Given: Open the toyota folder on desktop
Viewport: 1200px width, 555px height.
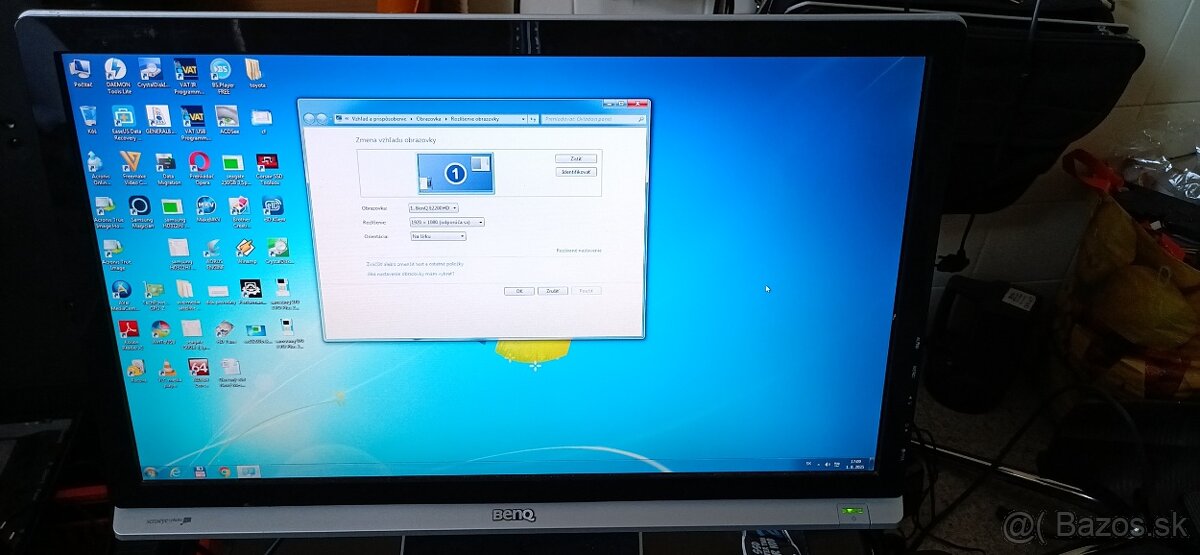Looking at the screenshot, I should tap(255, 74).
